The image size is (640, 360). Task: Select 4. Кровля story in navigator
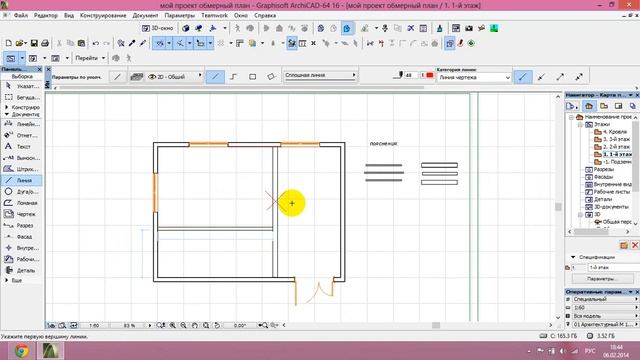point(611,132)
